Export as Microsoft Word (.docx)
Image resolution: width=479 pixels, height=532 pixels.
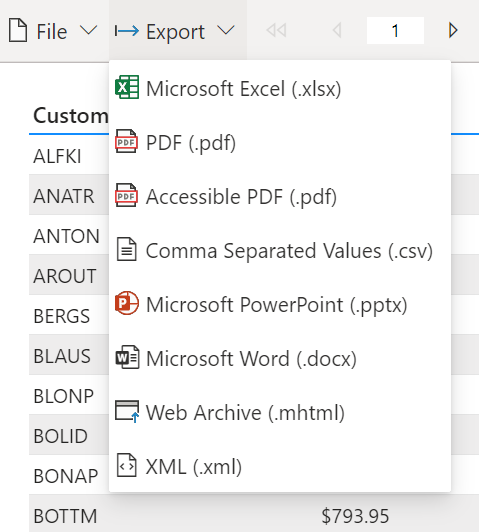tap(280, 358)
